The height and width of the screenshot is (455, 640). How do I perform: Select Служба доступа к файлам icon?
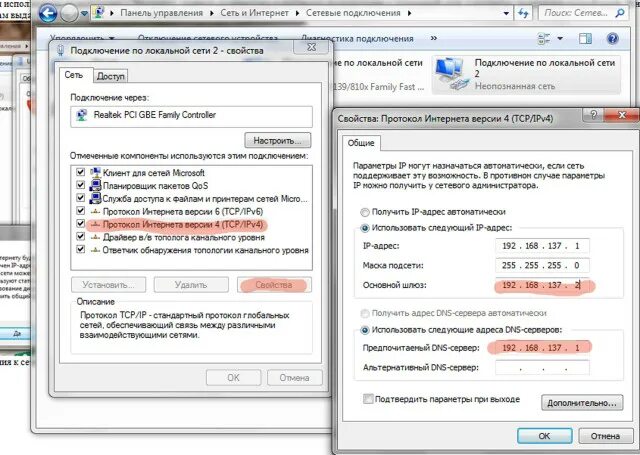pyautogui.click(x=95, y=198)
